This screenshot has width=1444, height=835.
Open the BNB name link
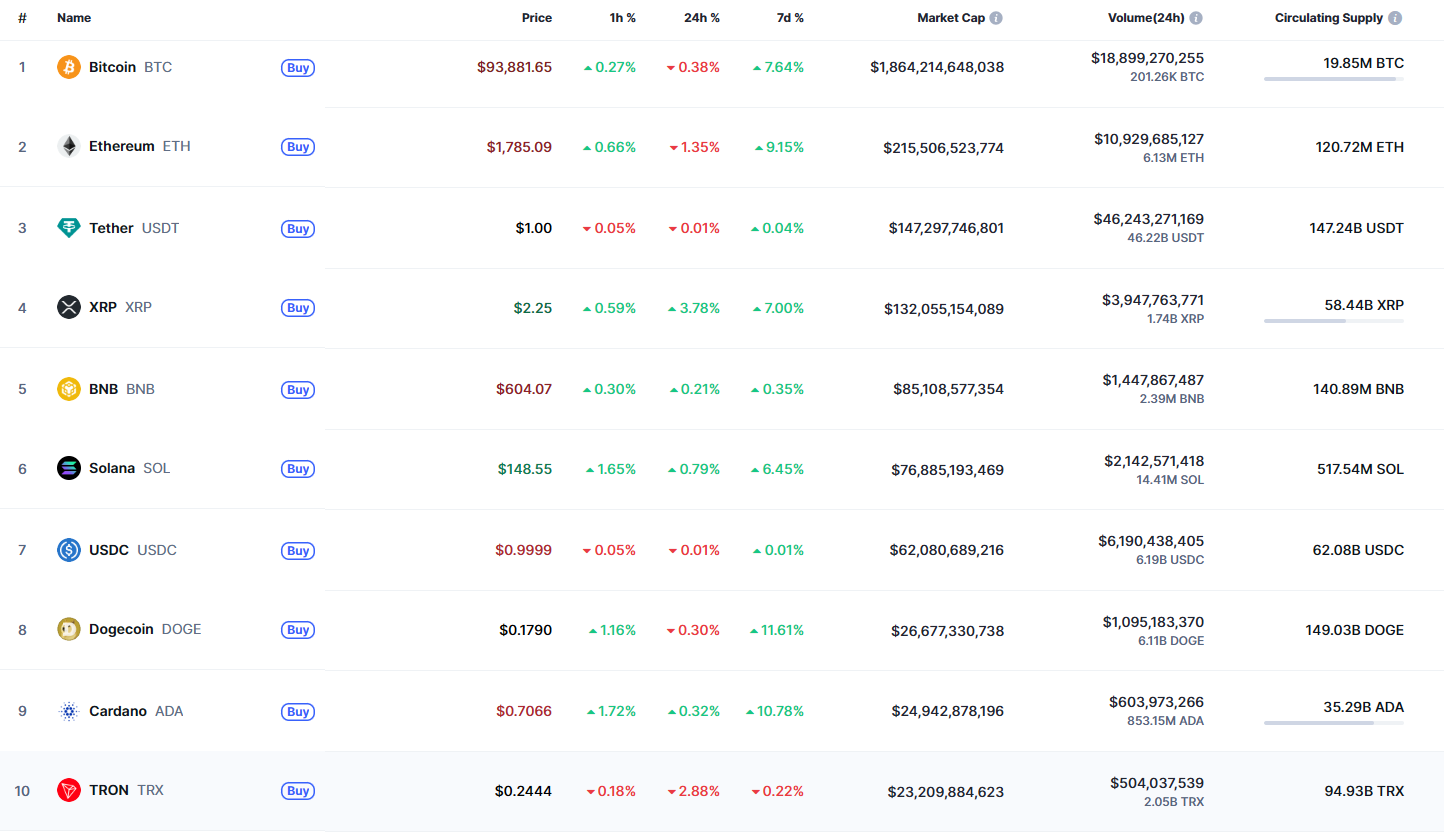[122, 389]
